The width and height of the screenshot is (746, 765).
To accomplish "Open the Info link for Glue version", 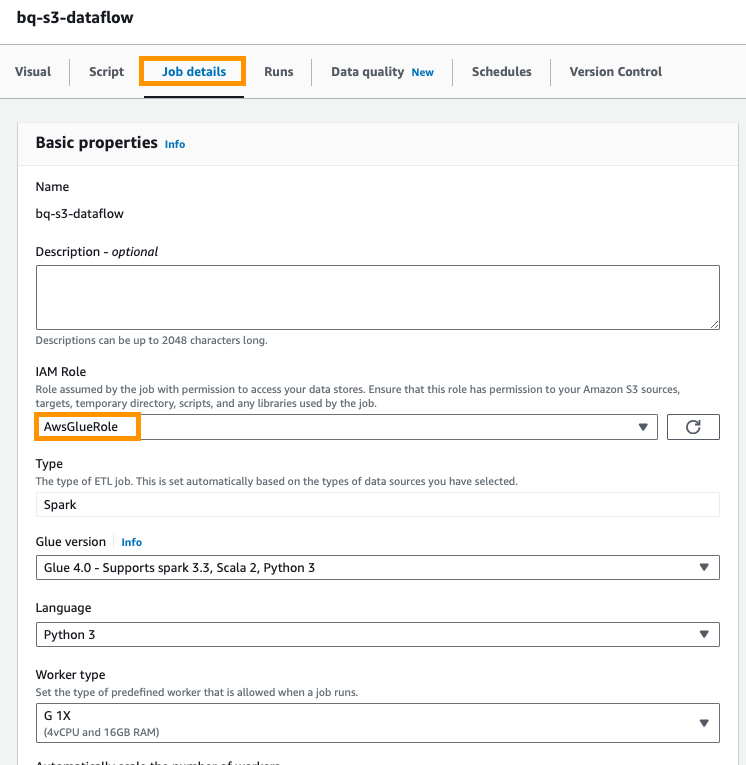I will (132, 542).
